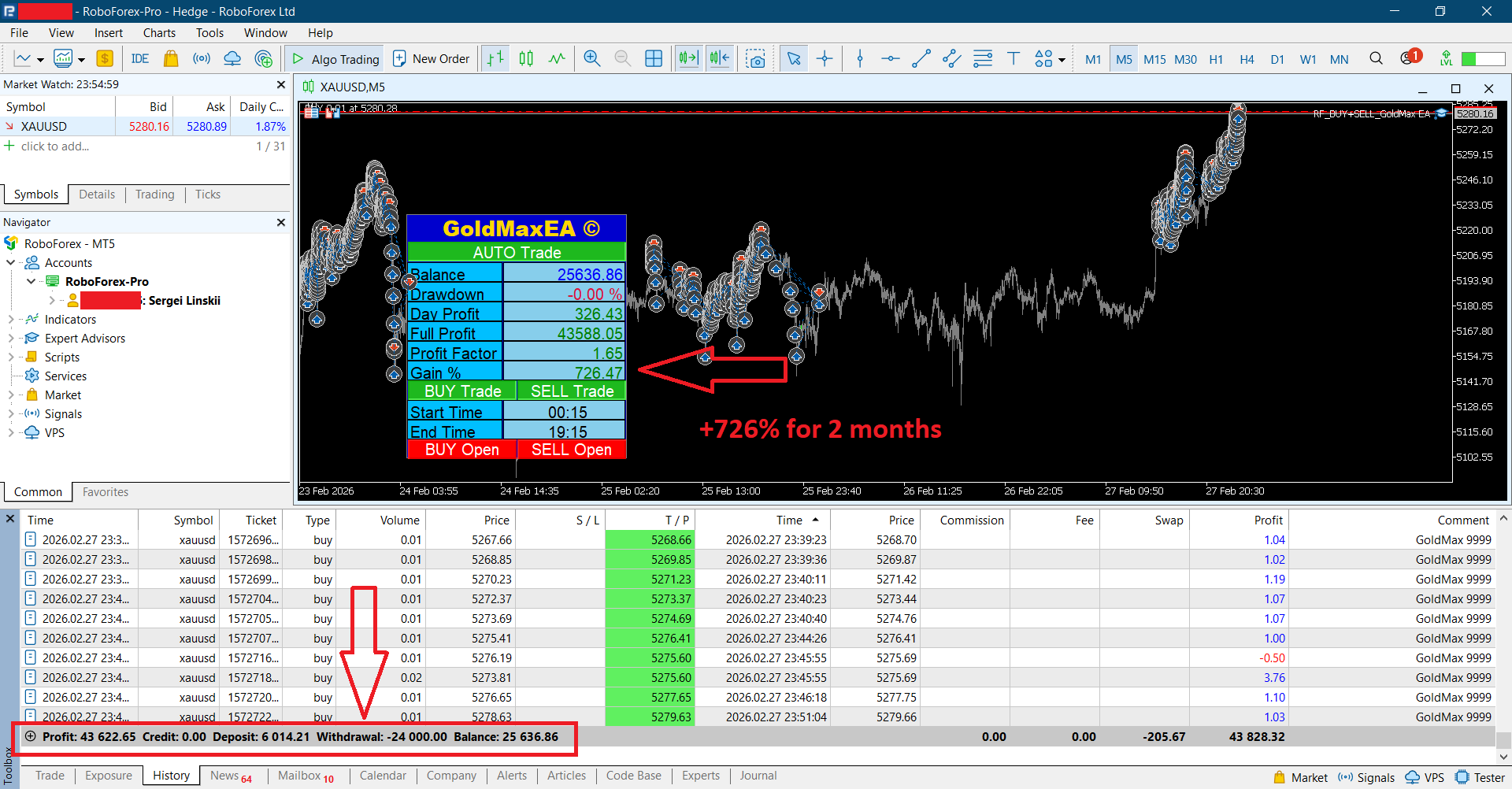Screen dimensions: 1512x789
Task: Switch chart to line chart style
Action: pyautogui.click(x=557, y=59)
